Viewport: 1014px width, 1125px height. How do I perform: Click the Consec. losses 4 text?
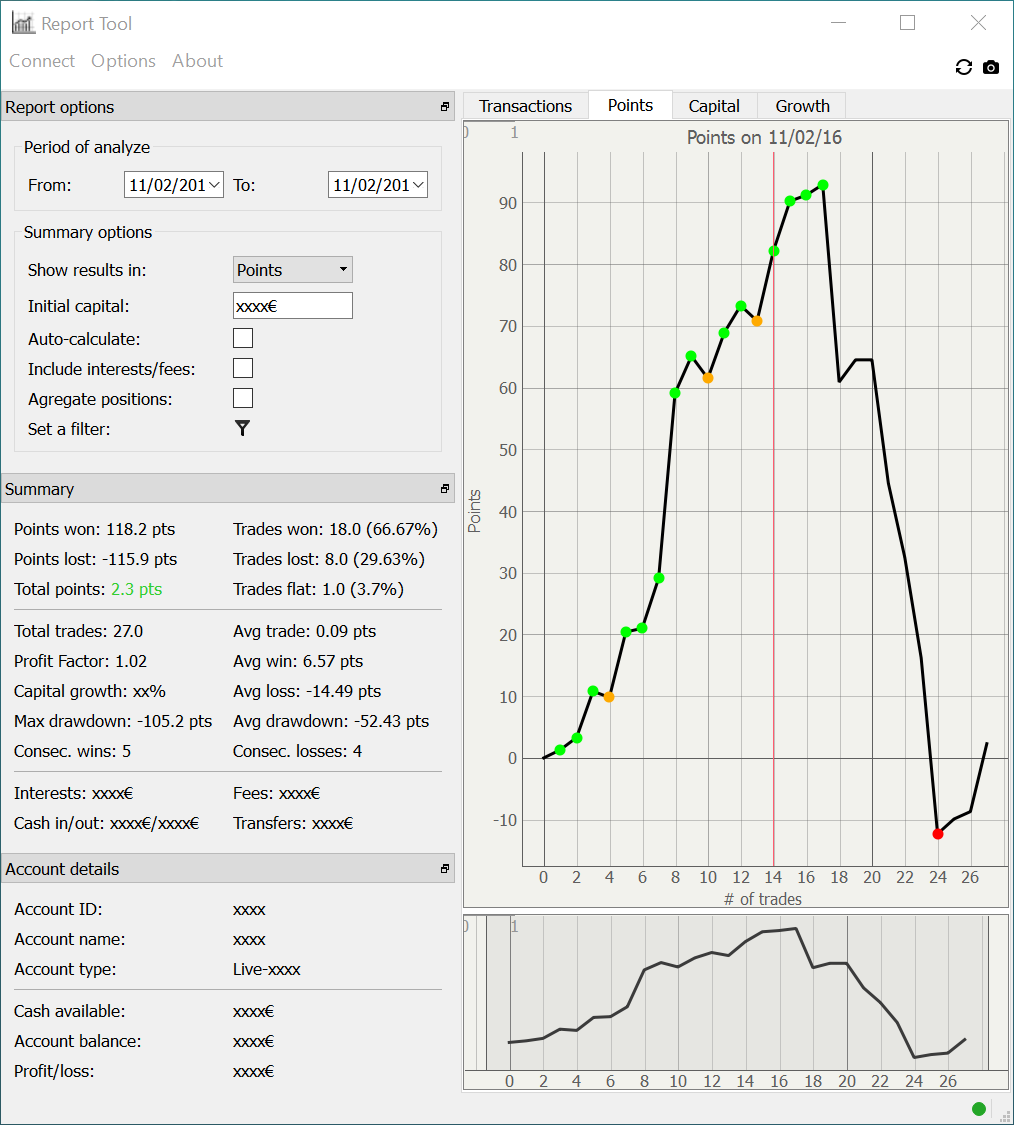click(297, 751)
